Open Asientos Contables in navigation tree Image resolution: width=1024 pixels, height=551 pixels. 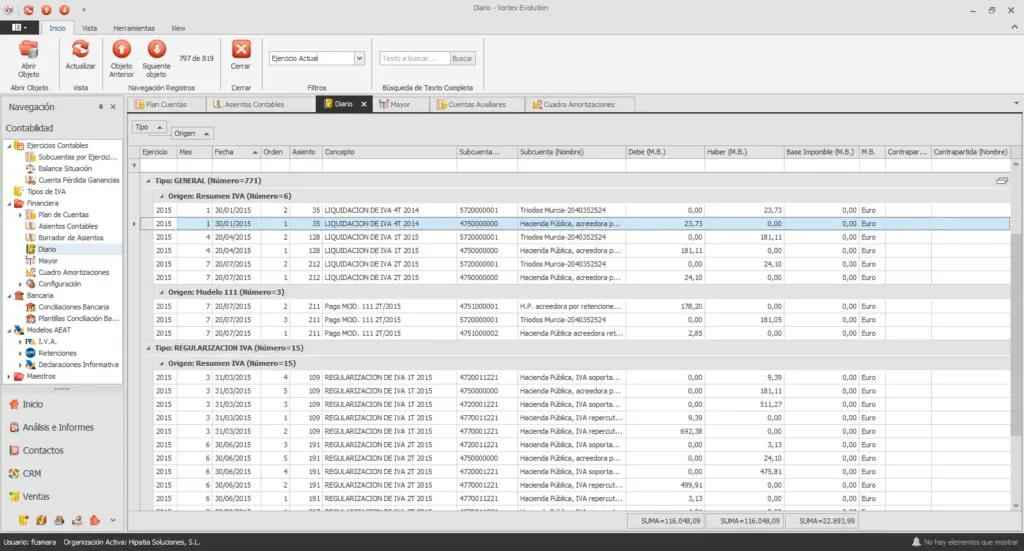click(67, 226)
